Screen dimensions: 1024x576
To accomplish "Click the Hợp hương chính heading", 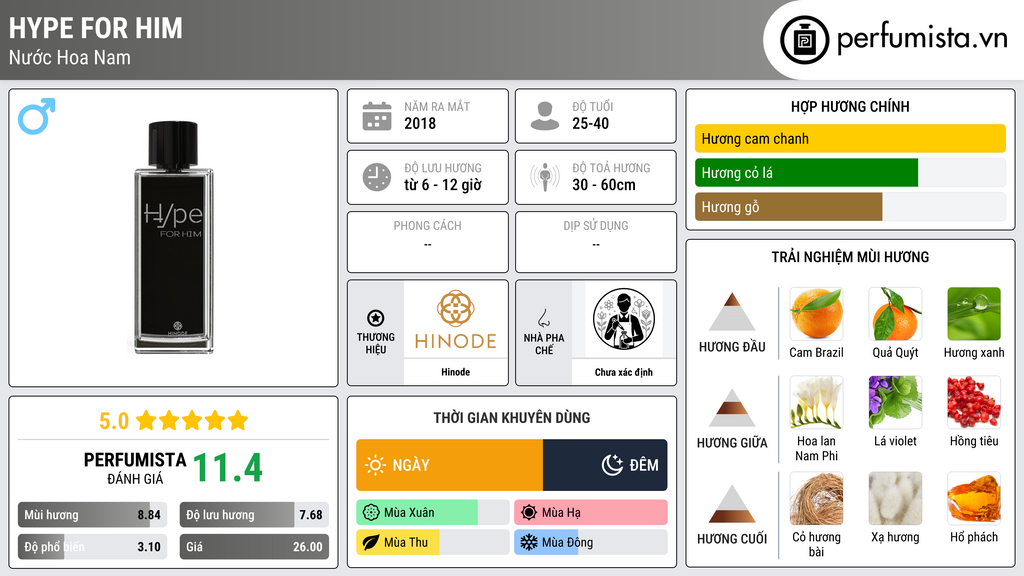I will coord(850,106).
